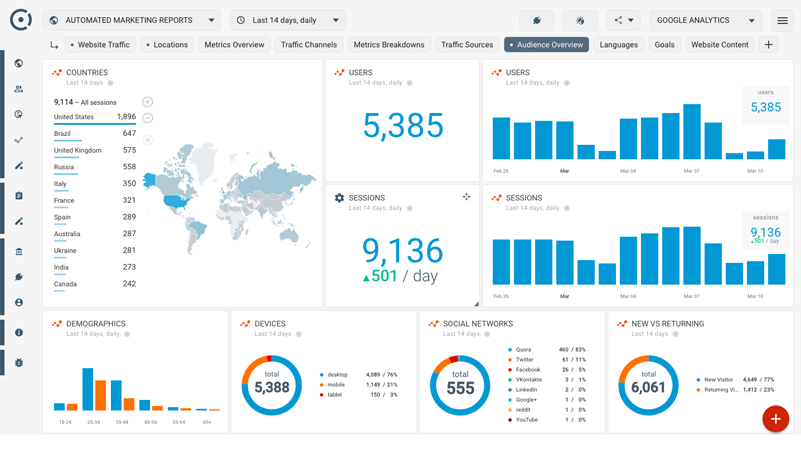Image resolution: width=801 pixels, height=455 pixels.
Task: Zoom in on the countries map
Action: (x=148, y=102)
